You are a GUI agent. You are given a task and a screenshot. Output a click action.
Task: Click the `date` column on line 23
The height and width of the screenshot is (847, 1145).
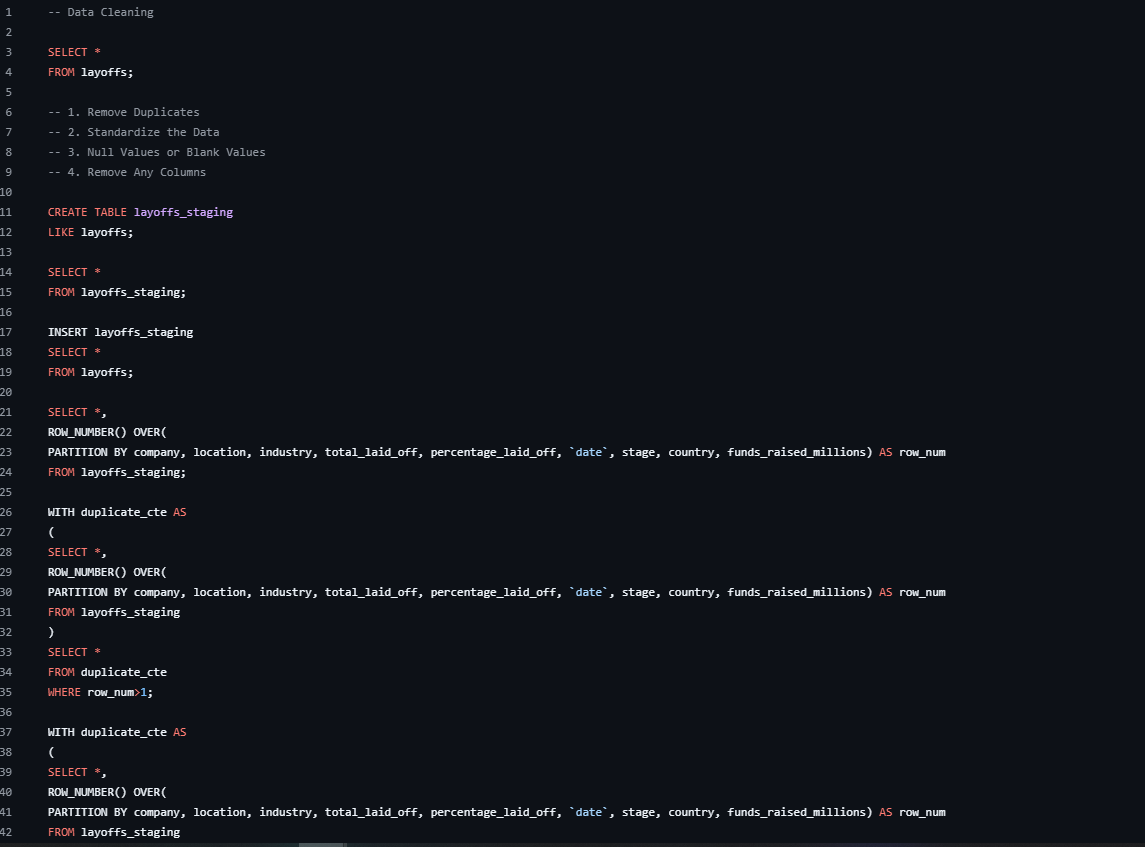589,452
